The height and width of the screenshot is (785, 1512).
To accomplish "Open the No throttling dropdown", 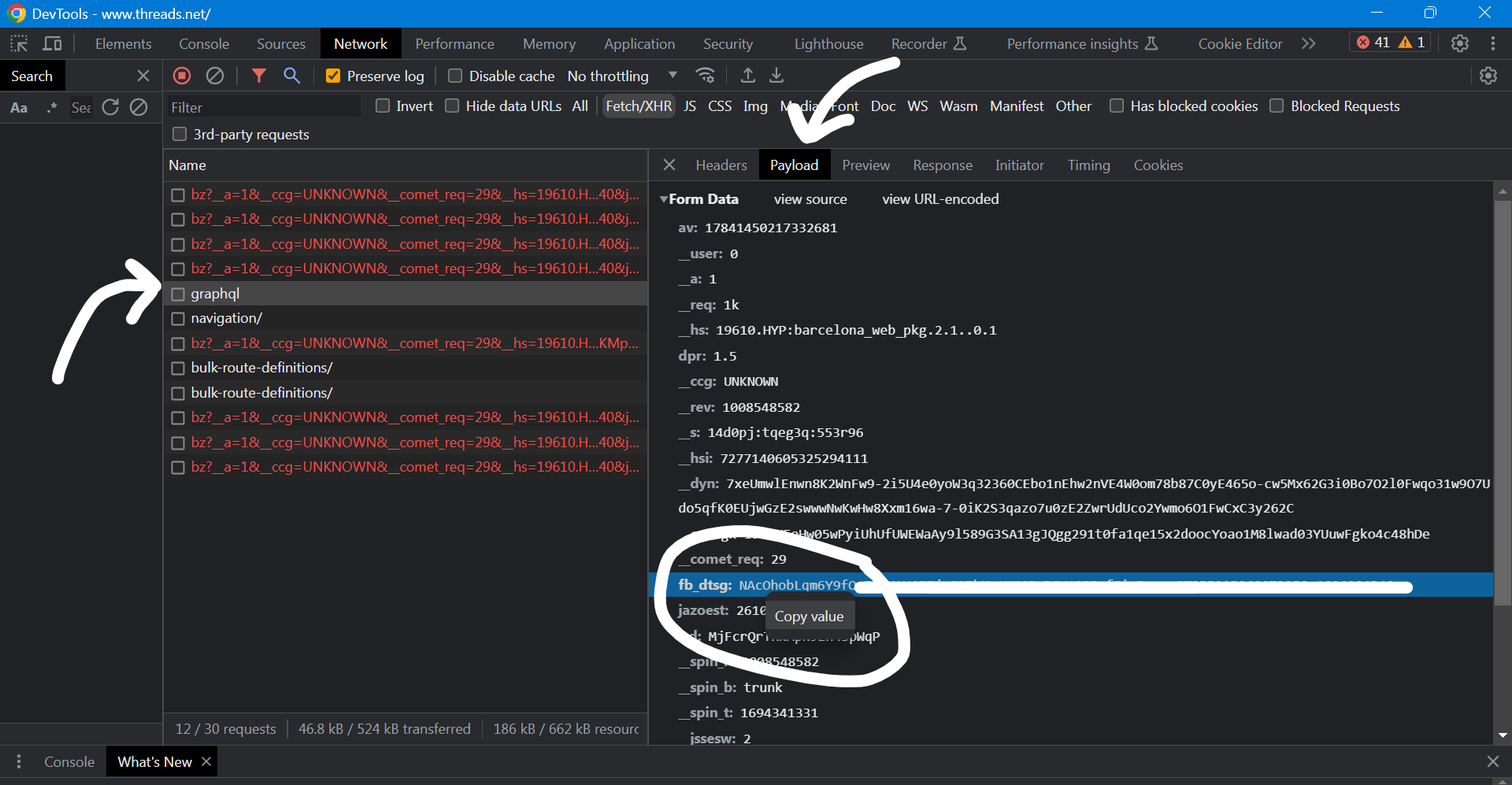I will click(622, 76).
